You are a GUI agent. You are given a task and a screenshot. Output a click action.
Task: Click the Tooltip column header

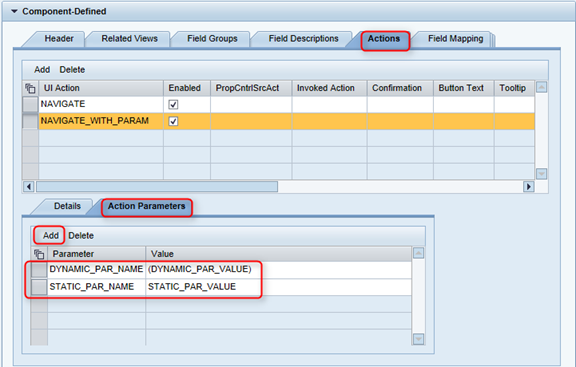click(514, 88)
